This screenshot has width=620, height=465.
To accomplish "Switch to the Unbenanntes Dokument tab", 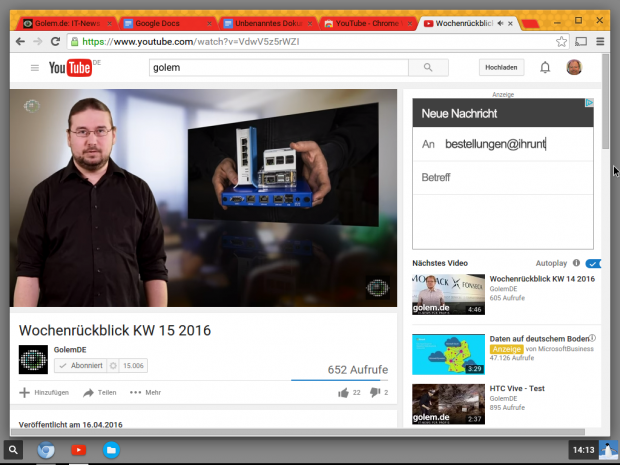I will (269, 24).
